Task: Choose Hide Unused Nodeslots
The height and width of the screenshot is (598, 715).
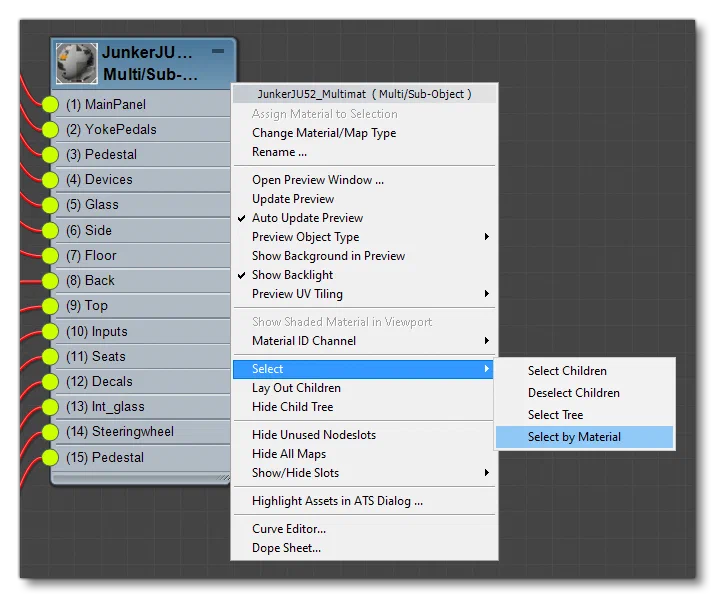Action: (x=364, y=435)
